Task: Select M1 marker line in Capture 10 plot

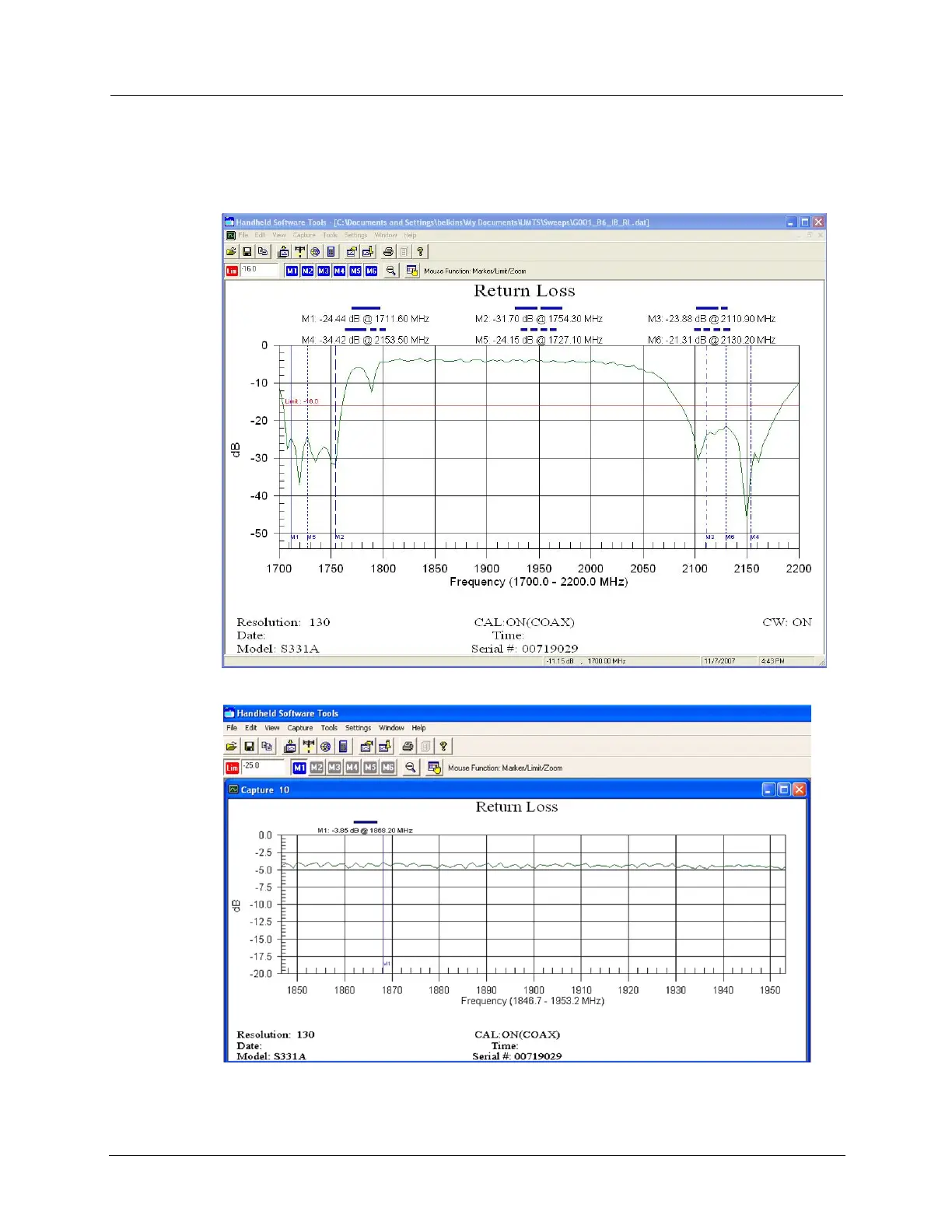Action: 383,904
